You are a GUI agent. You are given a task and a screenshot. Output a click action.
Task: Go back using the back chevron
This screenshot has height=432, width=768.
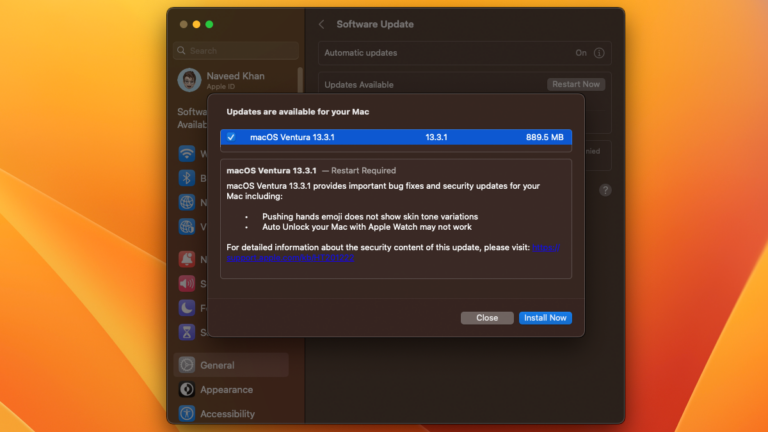pos(321,24)
